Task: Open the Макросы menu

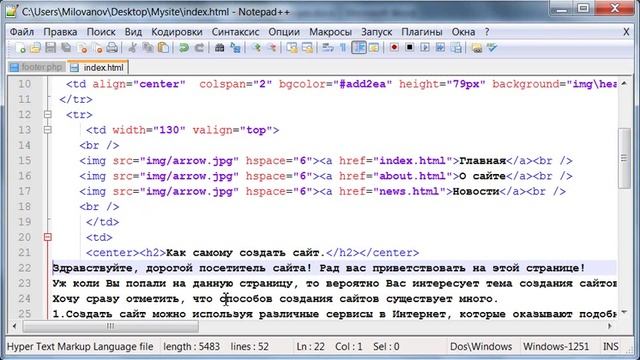Action: point(330,32)
